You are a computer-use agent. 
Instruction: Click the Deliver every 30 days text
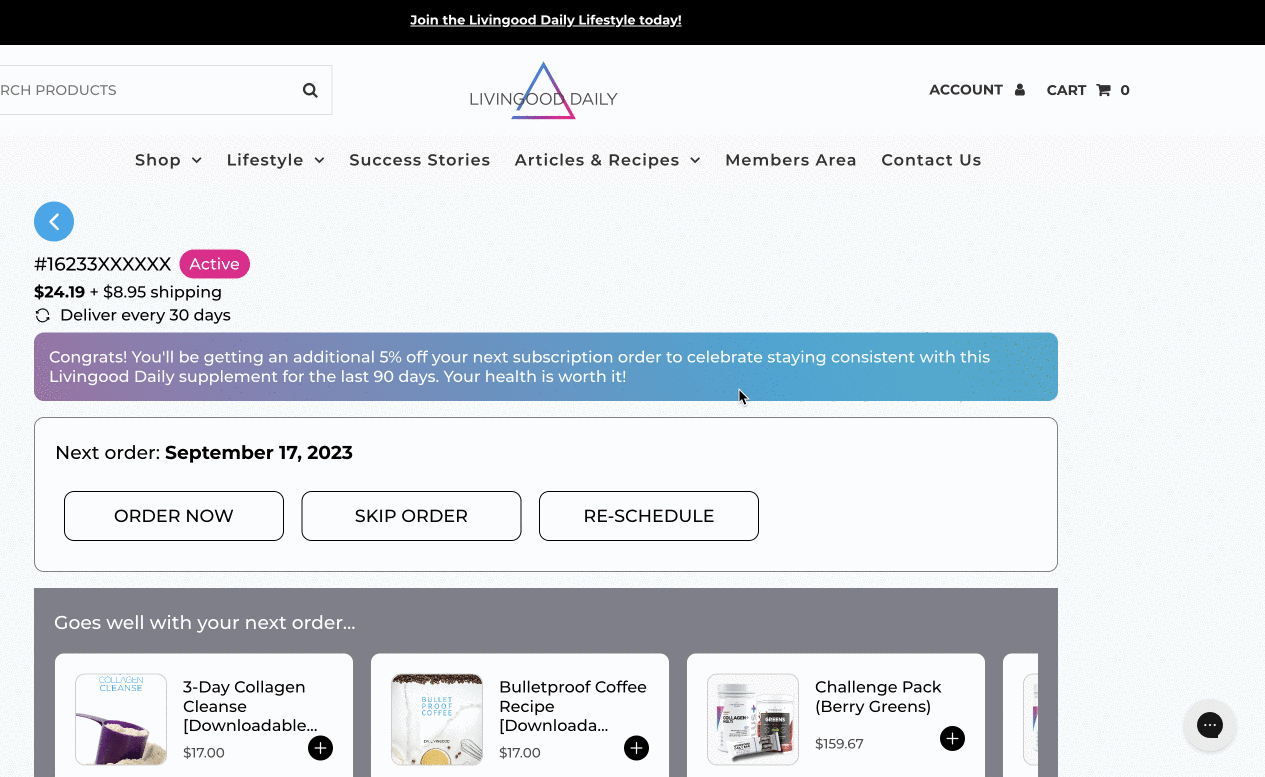tap(145, 316)
